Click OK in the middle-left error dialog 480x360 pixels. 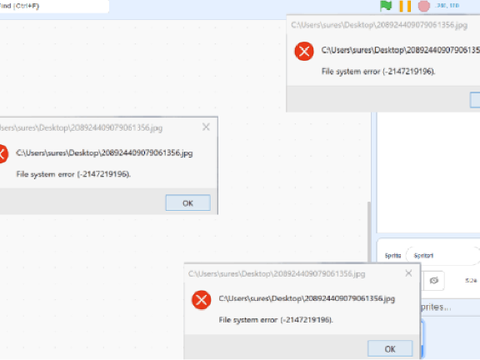[x=188, y=203]
